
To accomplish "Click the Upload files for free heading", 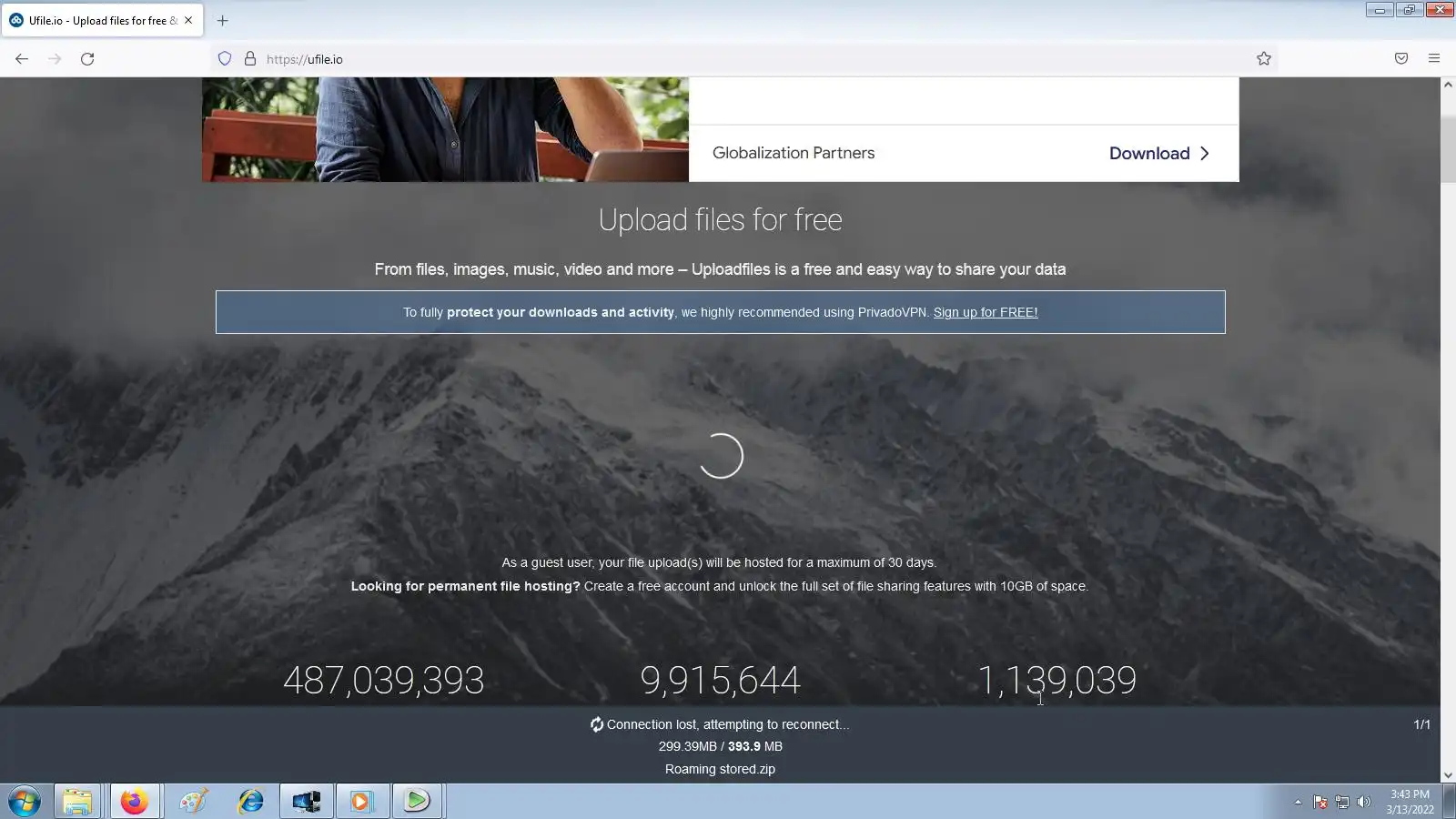I will tap(720, 220).
